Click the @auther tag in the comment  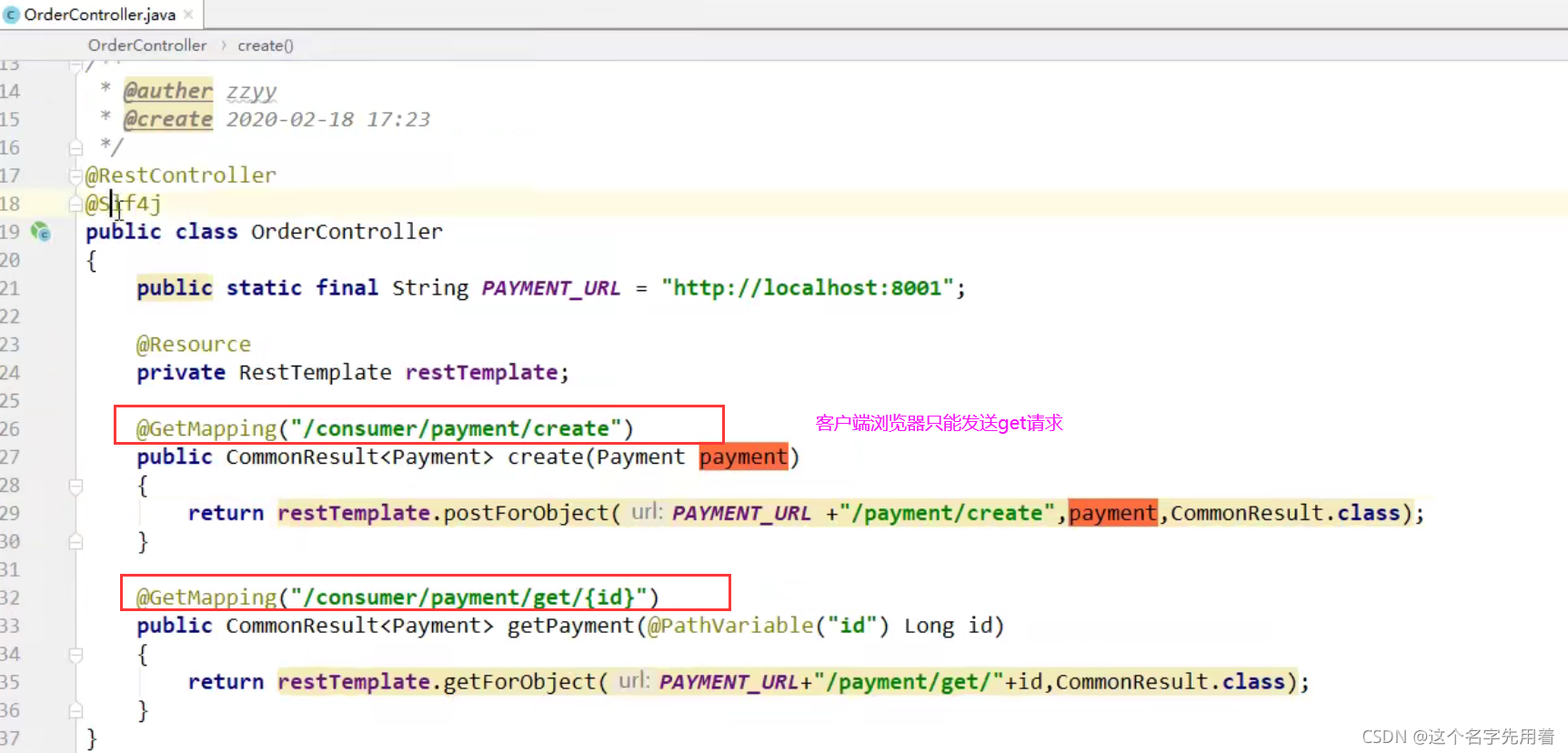pyautogui.click(x=168, y=91)
